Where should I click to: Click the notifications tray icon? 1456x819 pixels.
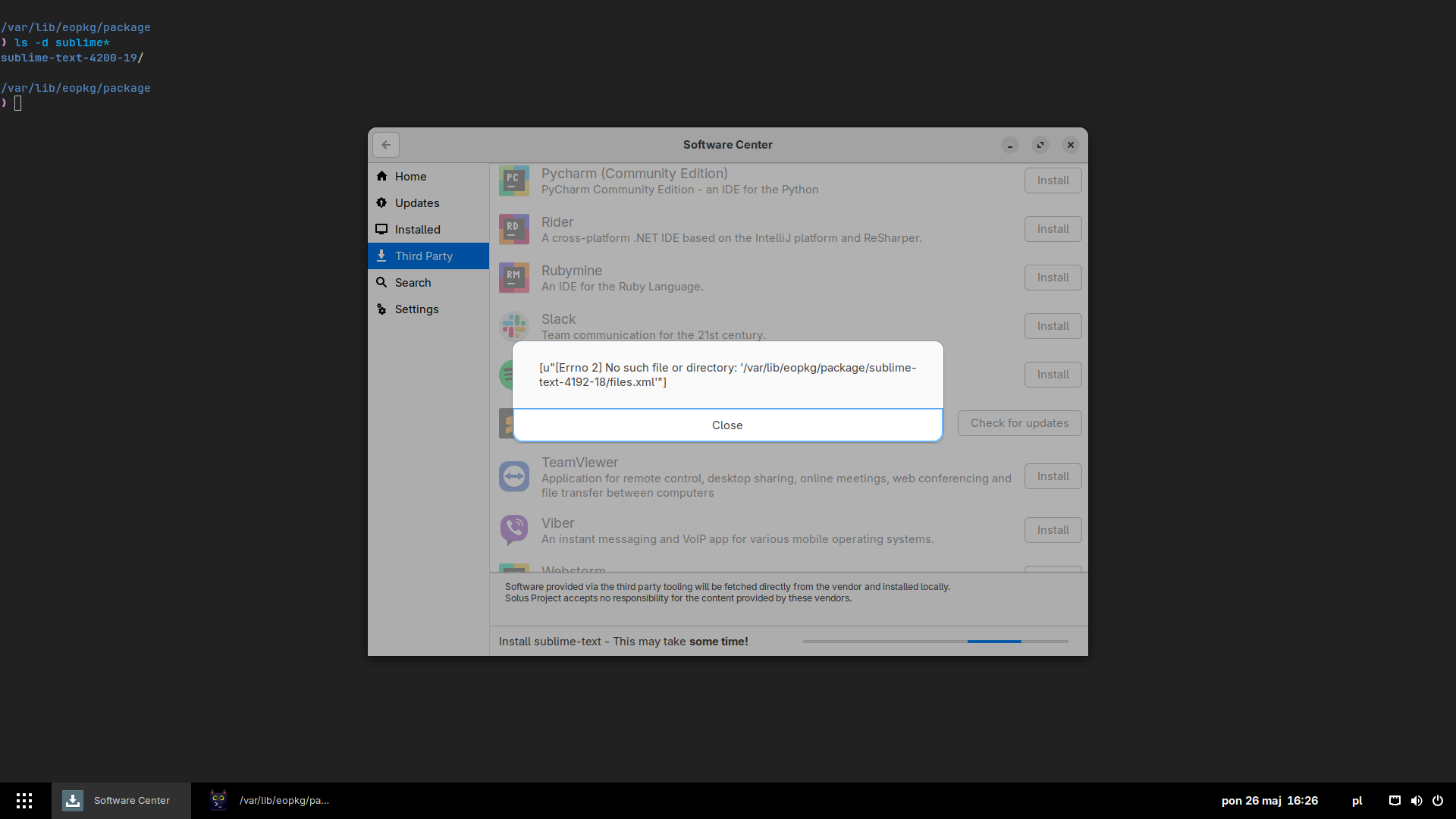(1395, 801)
